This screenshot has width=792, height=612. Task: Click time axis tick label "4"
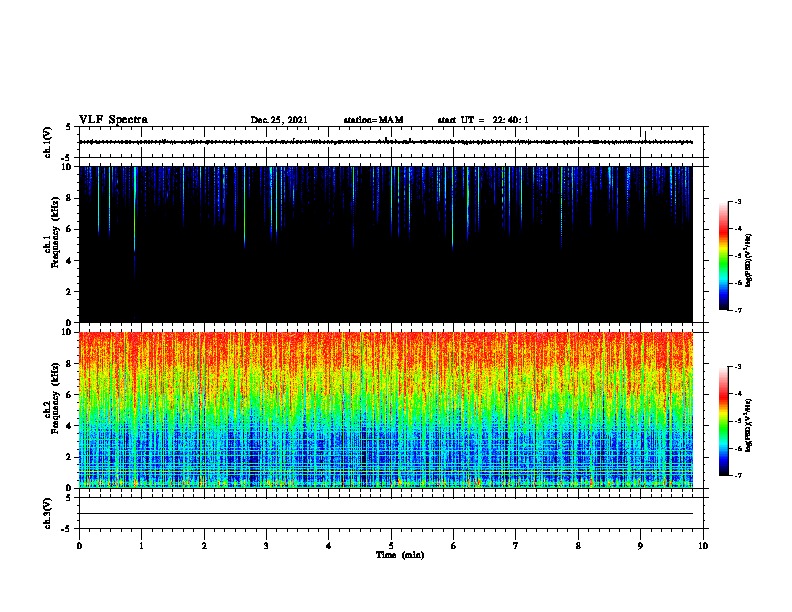[329, 546]
